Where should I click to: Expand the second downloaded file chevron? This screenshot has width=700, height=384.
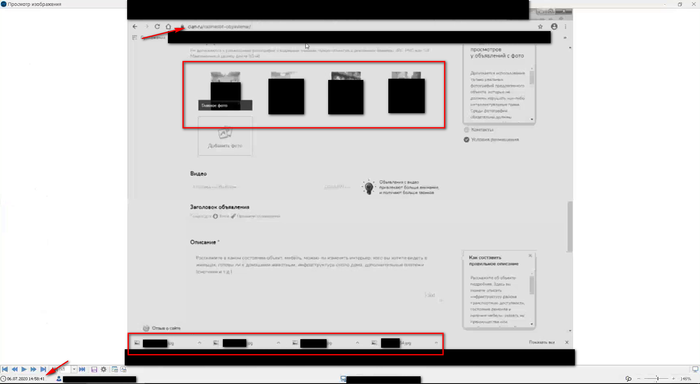click(279, 342)
